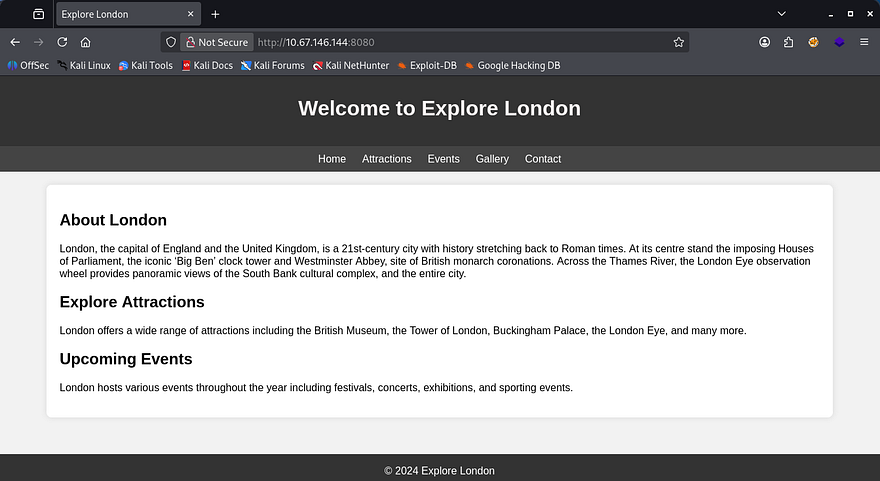Select the Explore London tab
880x481 pixels.
click(120, 14)
